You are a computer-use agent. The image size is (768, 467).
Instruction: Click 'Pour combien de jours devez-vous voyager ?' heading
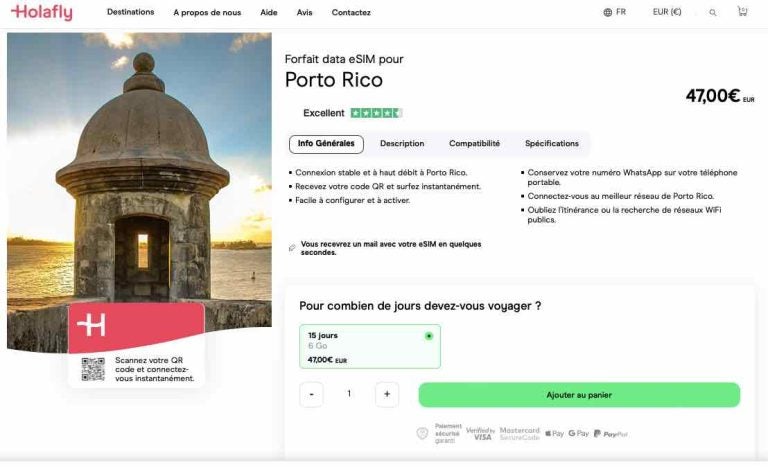click(420, 306)
